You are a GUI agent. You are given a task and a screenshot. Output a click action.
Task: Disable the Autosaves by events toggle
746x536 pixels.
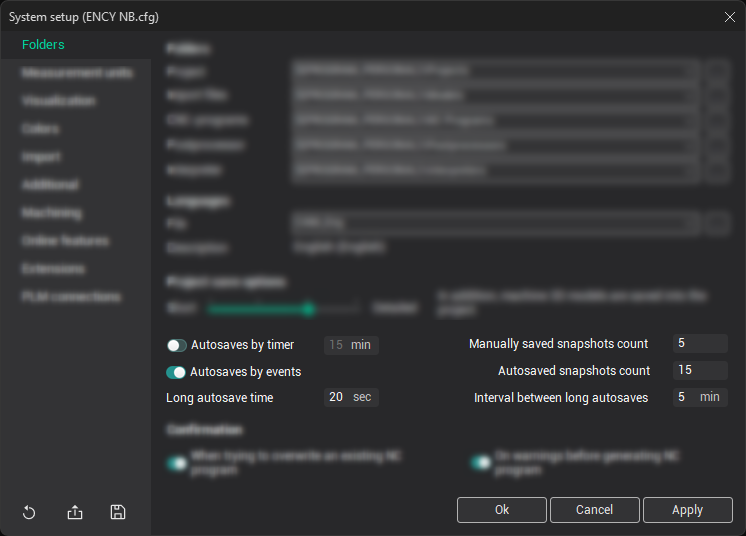coord(176,372)
